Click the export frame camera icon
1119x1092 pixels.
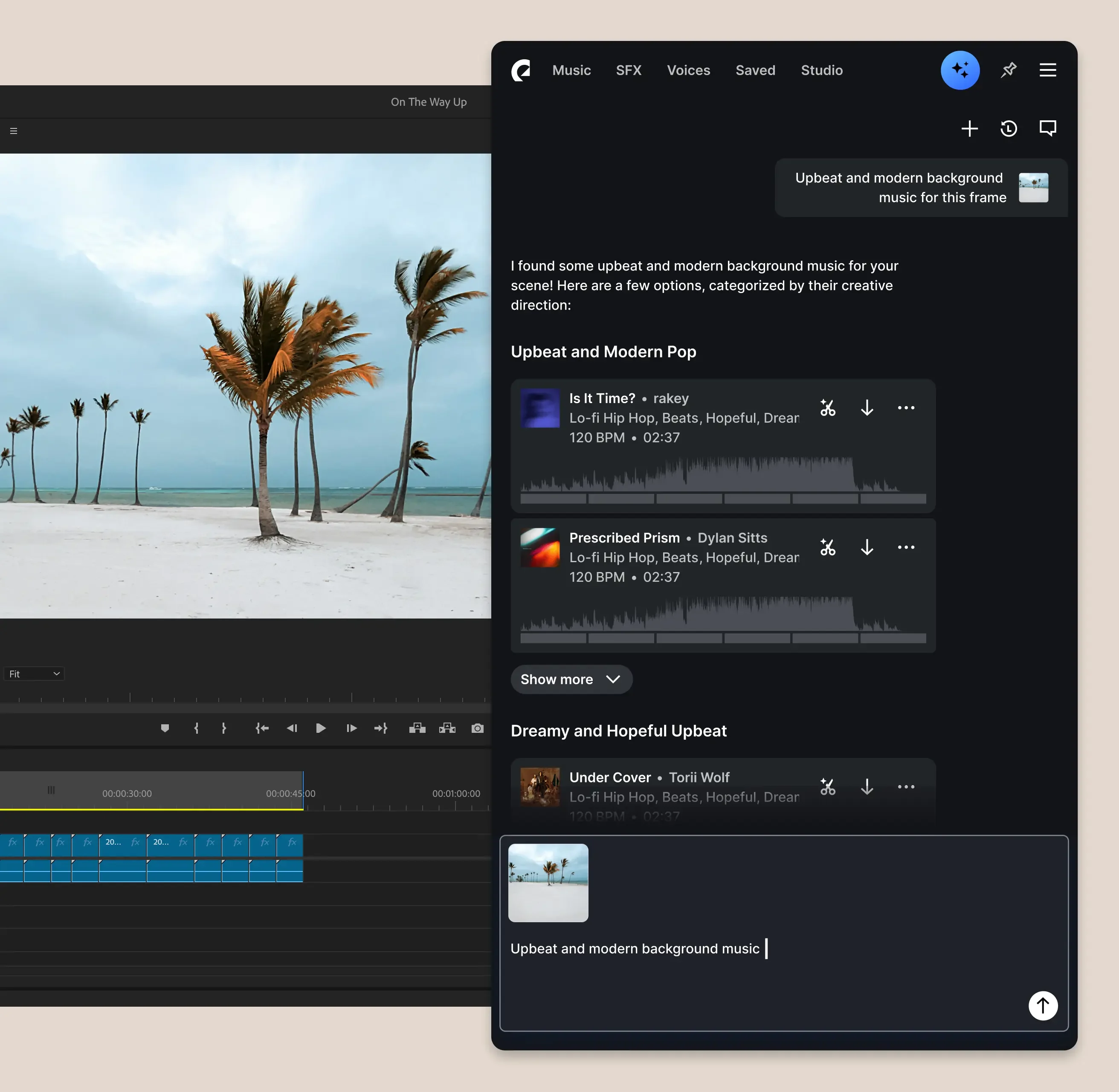tap(477, 729)
